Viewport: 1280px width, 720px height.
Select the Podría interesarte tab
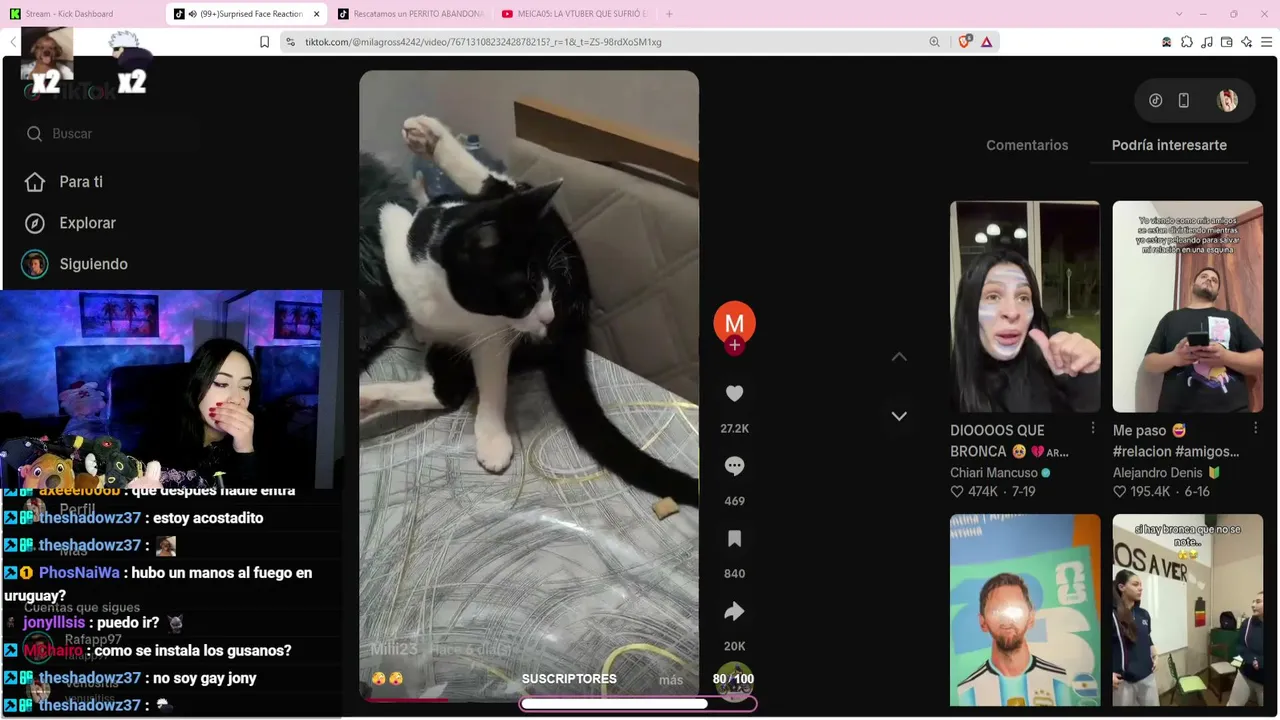pyautogui.click(x=1169, y=145)
